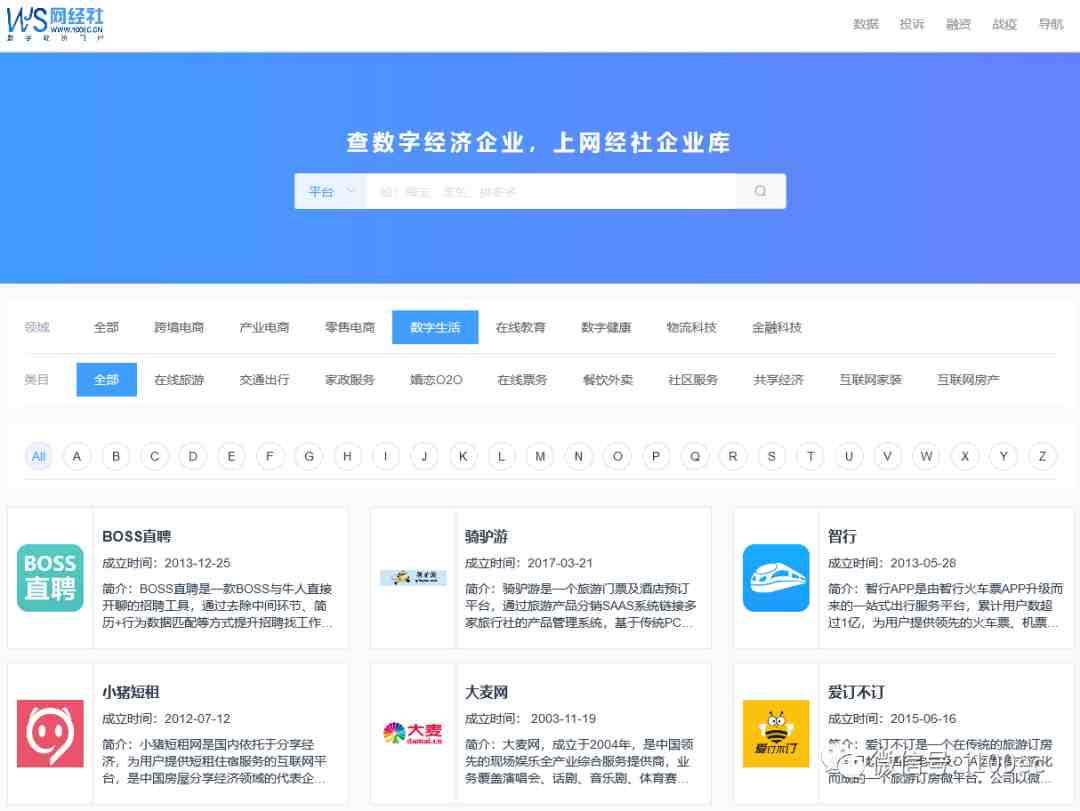
Task: Filter companies by letter Z
Action: click(x=1042, y=456)
